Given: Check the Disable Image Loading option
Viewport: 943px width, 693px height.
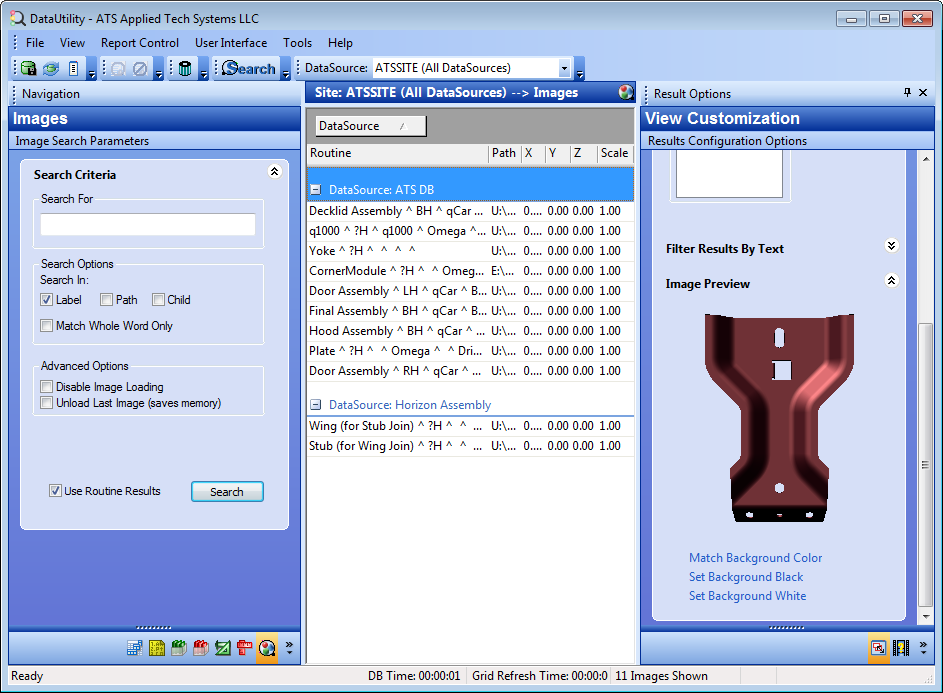Looking at the screenshot, I should (x=47, y=387).
